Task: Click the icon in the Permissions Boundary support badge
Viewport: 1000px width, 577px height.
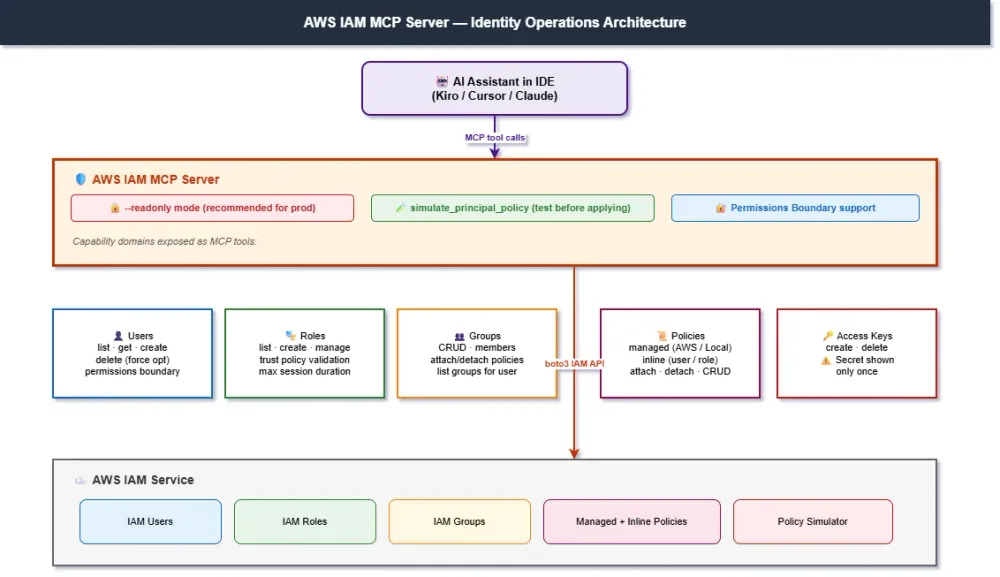Action: (x=721, y=208)
